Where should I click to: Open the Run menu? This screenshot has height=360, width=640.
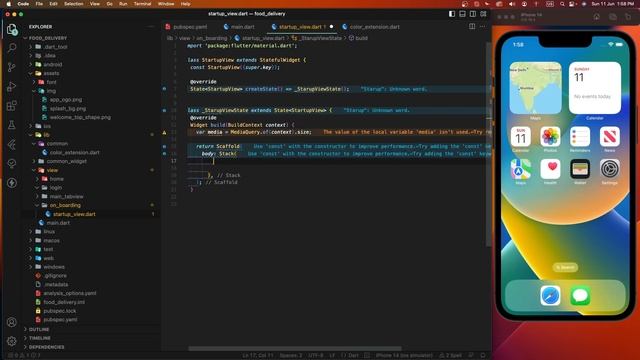point(123,4)
